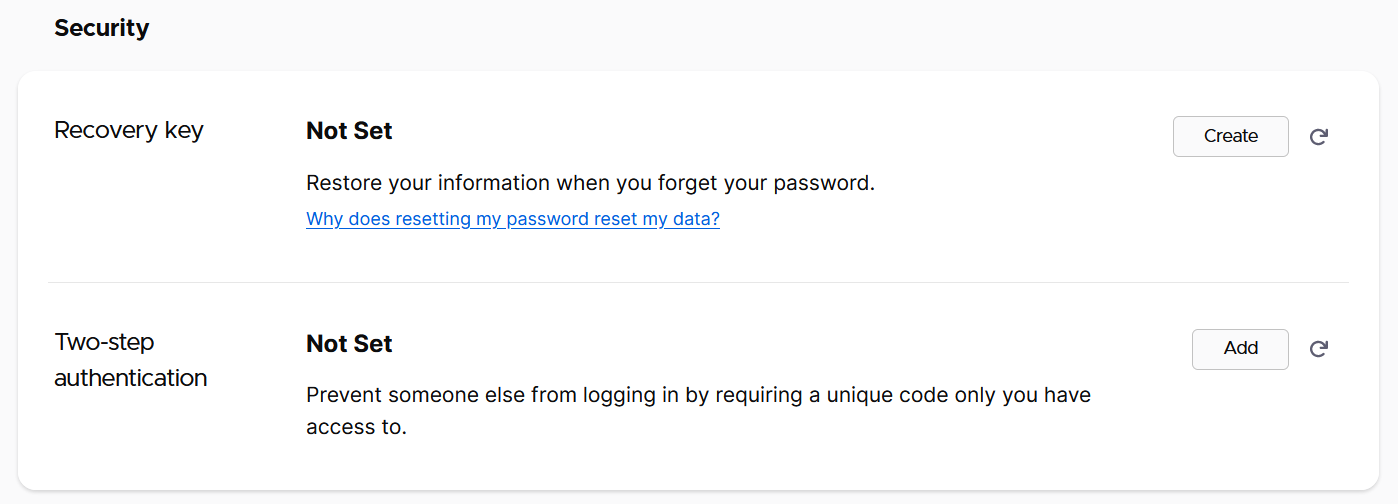This screenshot has height=504, width=1398.
Task: Click the divider between the two security rows
Action: [698, 283]
